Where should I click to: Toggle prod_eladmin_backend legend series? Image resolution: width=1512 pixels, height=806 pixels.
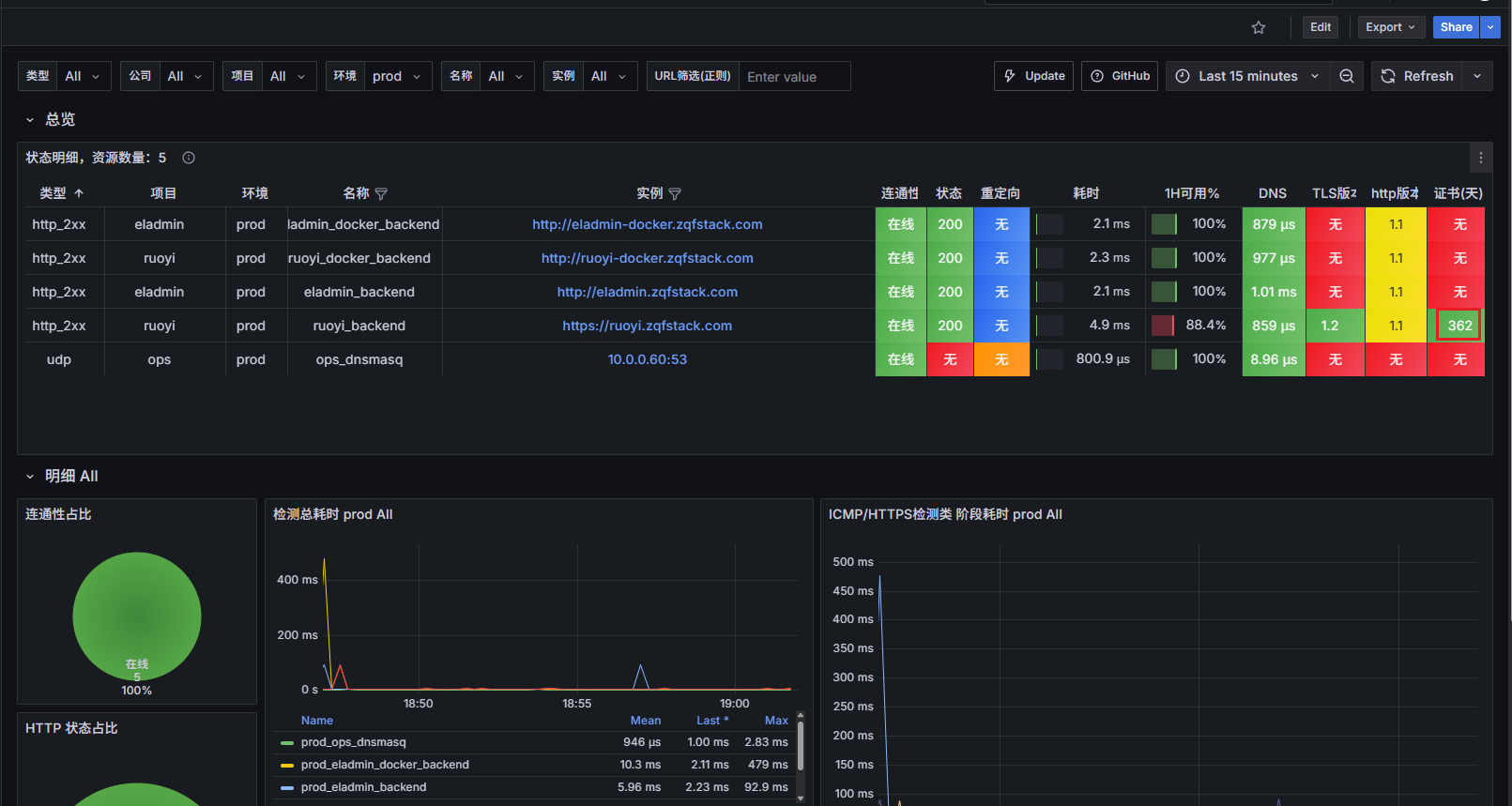[363, 787]
